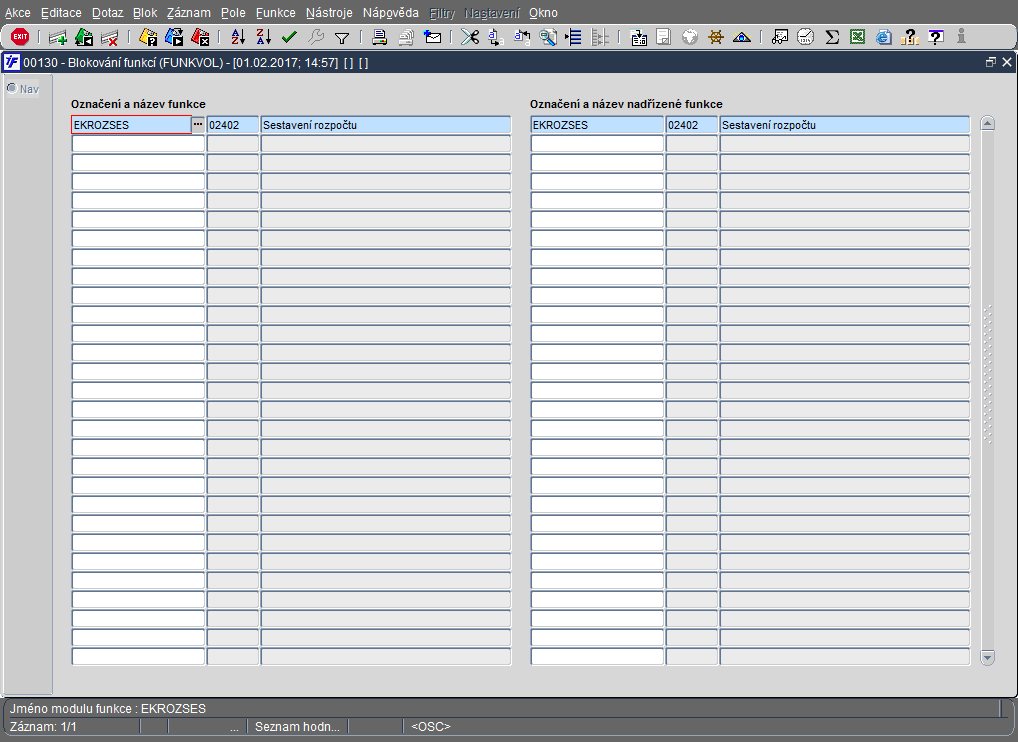Click the 'Jméno modulu funkce : EKROZSES' hint
The image size is (1018, 742).
[x=108, y=708]
